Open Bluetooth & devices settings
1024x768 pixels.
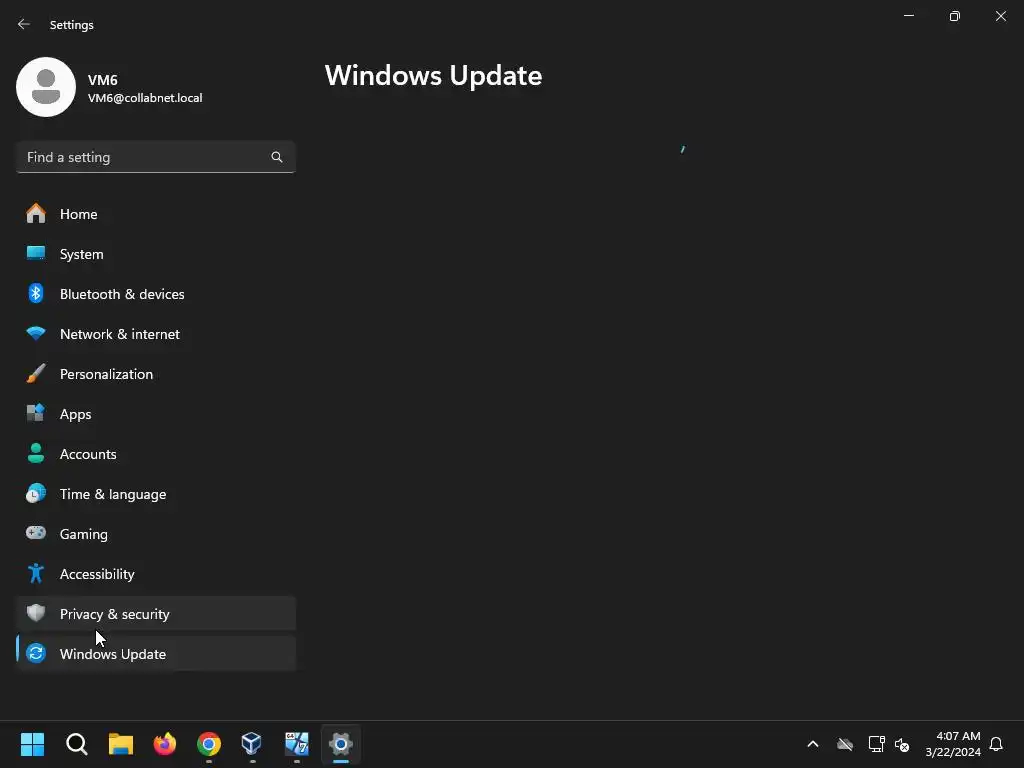click(155, 294)
